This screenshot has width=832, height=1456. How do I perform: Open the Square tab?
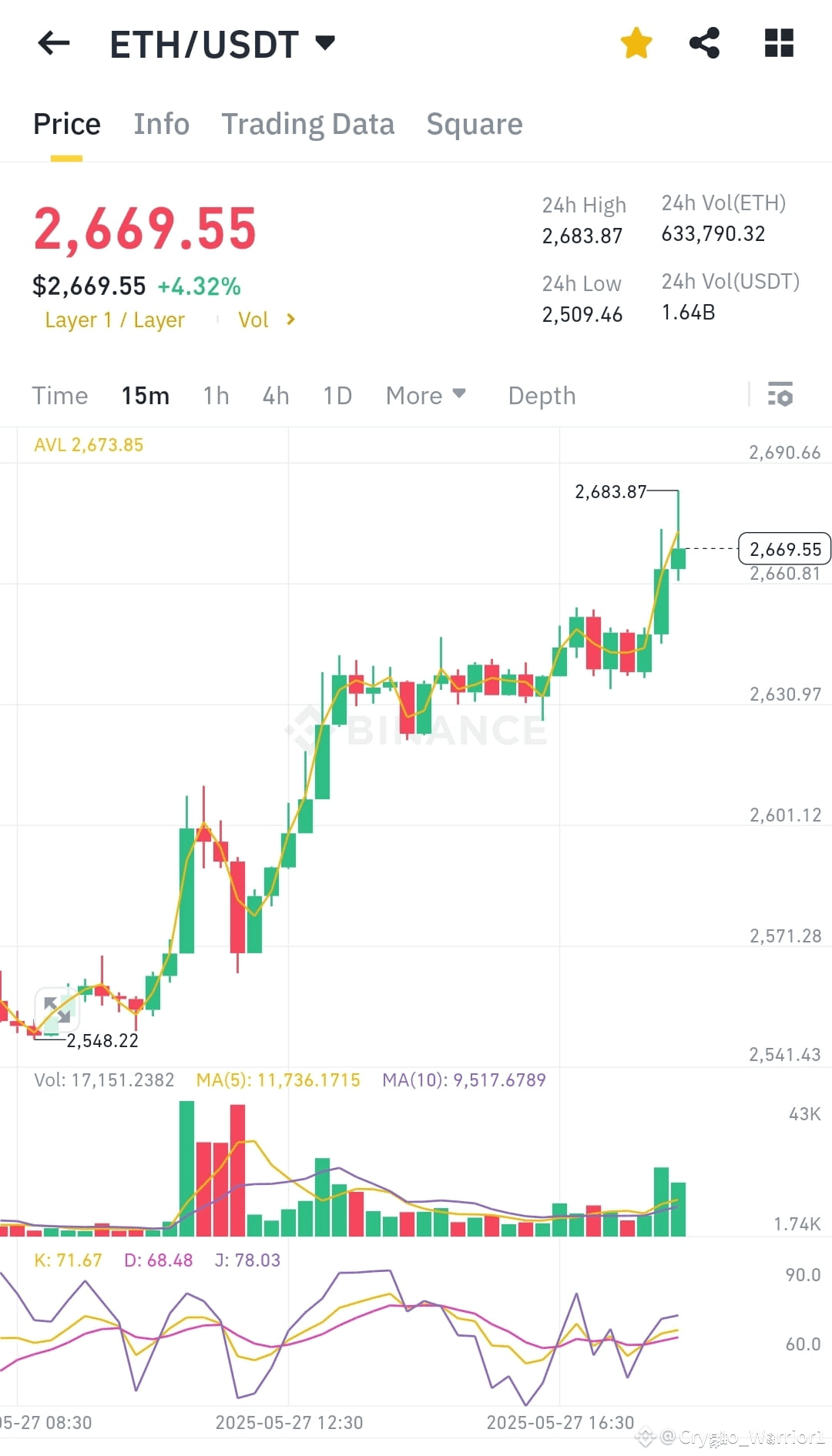coord(474,123)
